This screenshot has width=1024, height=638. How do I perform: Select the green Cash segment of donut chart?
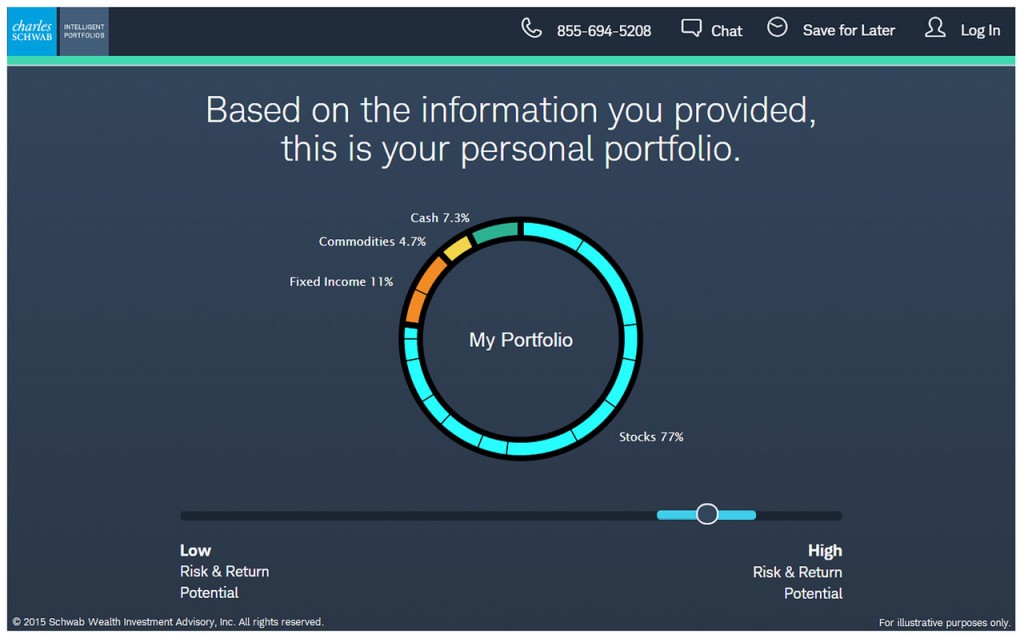pos(495,233)
